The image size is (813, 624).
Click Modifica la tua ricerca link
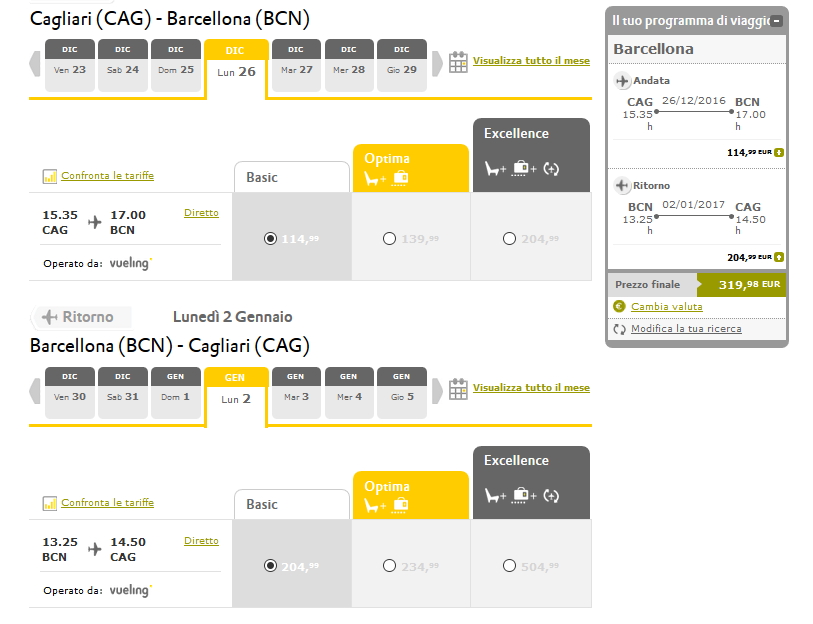click(x=686, y=329)
